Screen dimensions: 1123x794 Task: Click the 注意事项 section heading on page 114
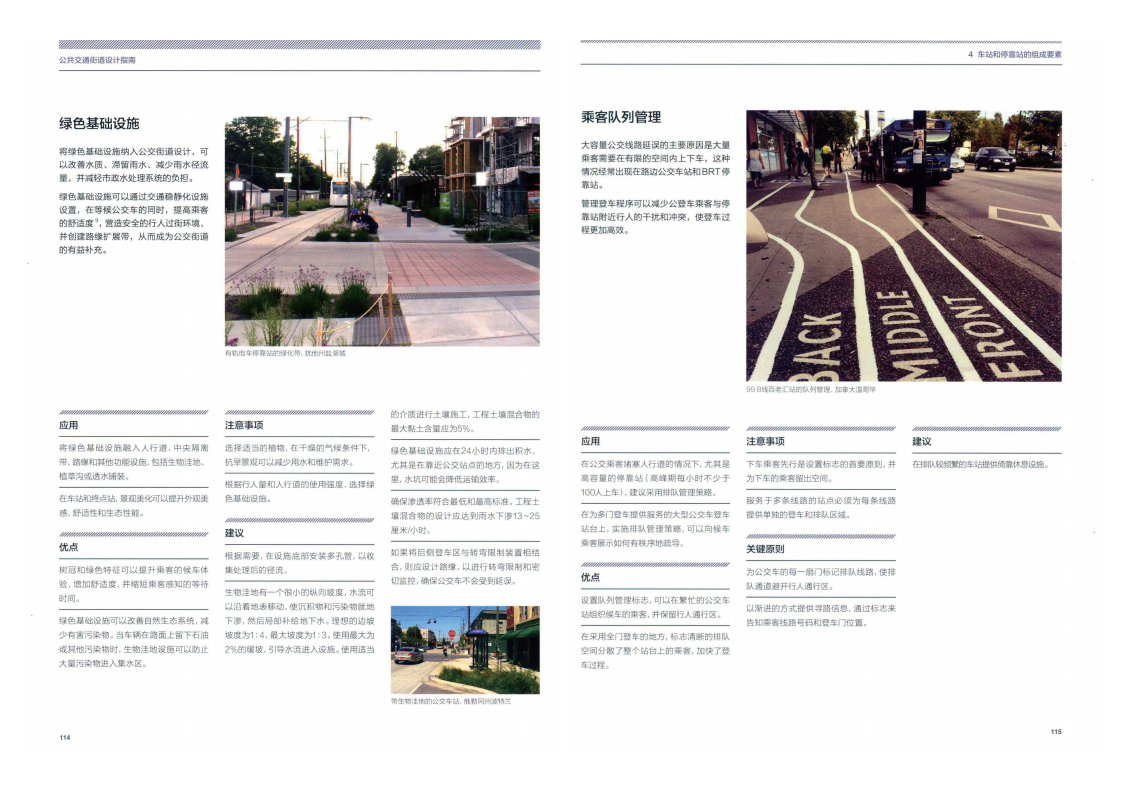coord(244,425)
